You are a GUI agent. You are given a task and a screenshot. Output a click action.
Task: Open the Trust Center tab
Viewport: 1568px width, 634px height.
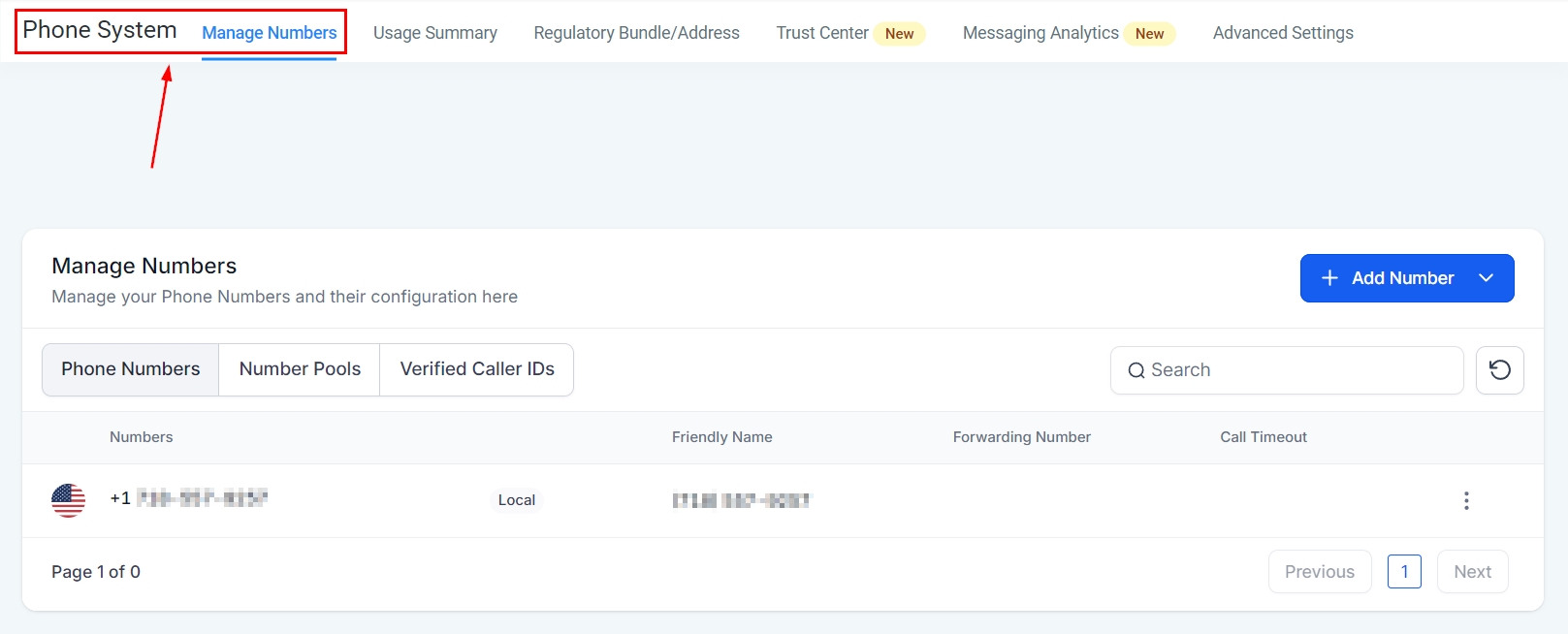click(822, 33)
